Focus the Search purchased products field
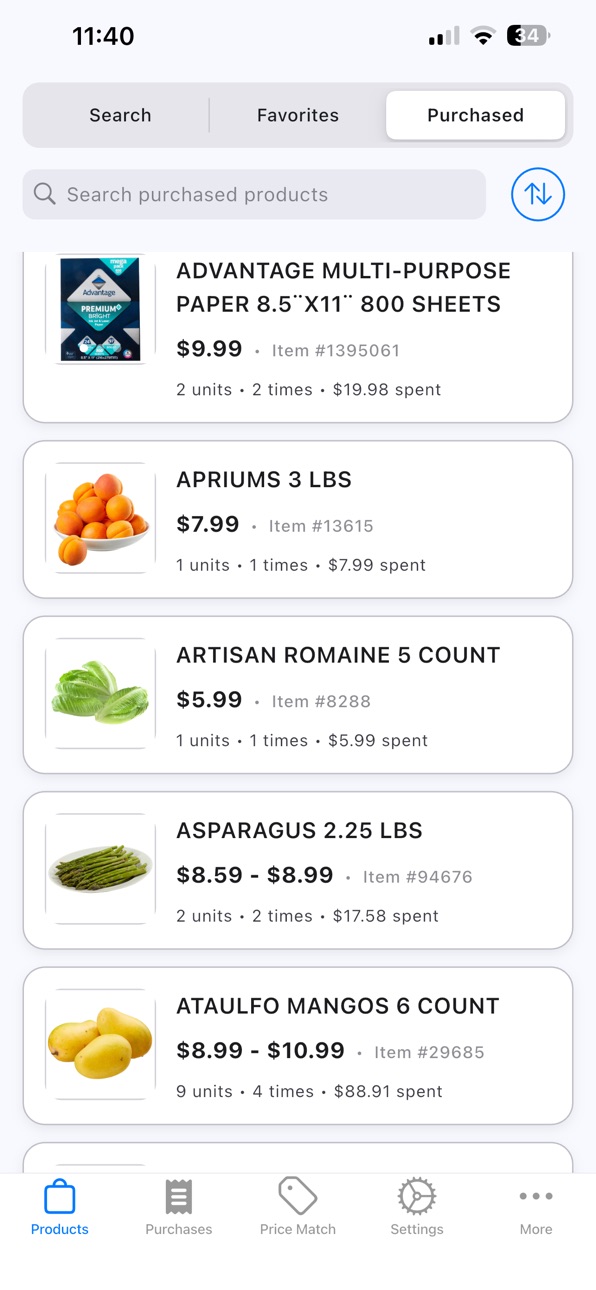 point(254,194)
